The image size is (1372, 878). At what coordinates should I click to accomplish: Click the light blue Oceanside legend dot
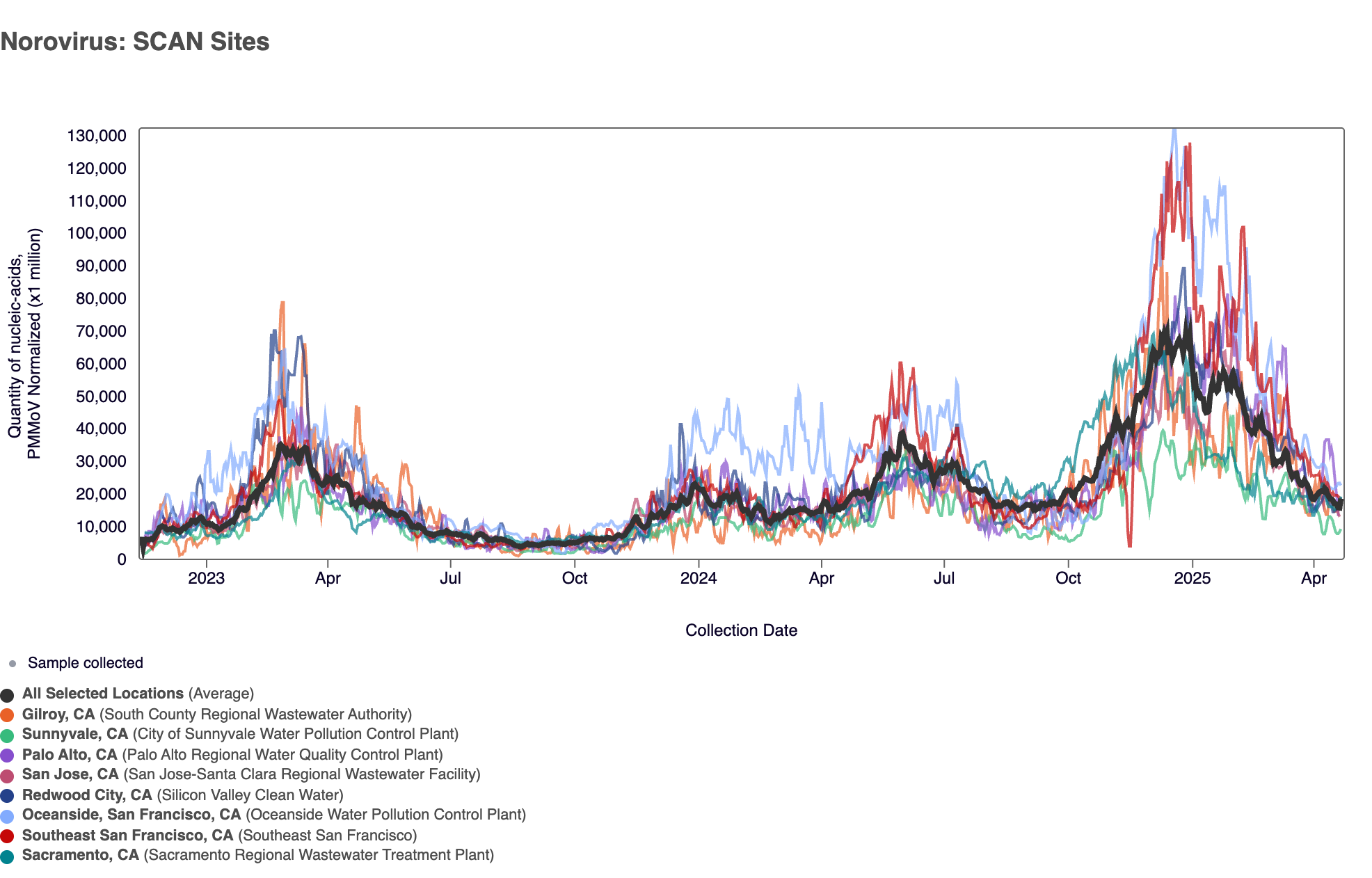(7, 816)
